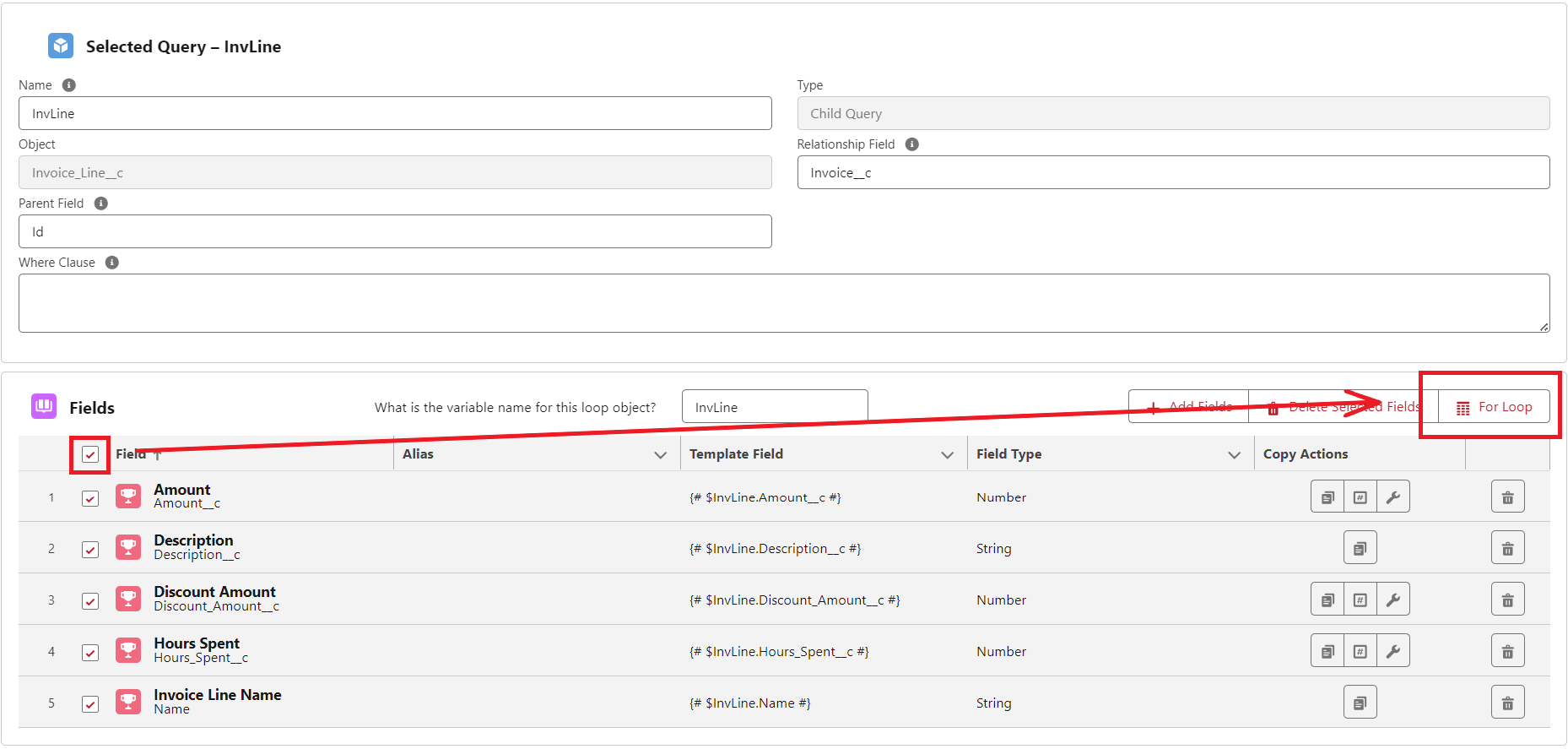Click into the Where Clause text area
The width and height of the screenshot is (1568, 749).
click(783, 303)
